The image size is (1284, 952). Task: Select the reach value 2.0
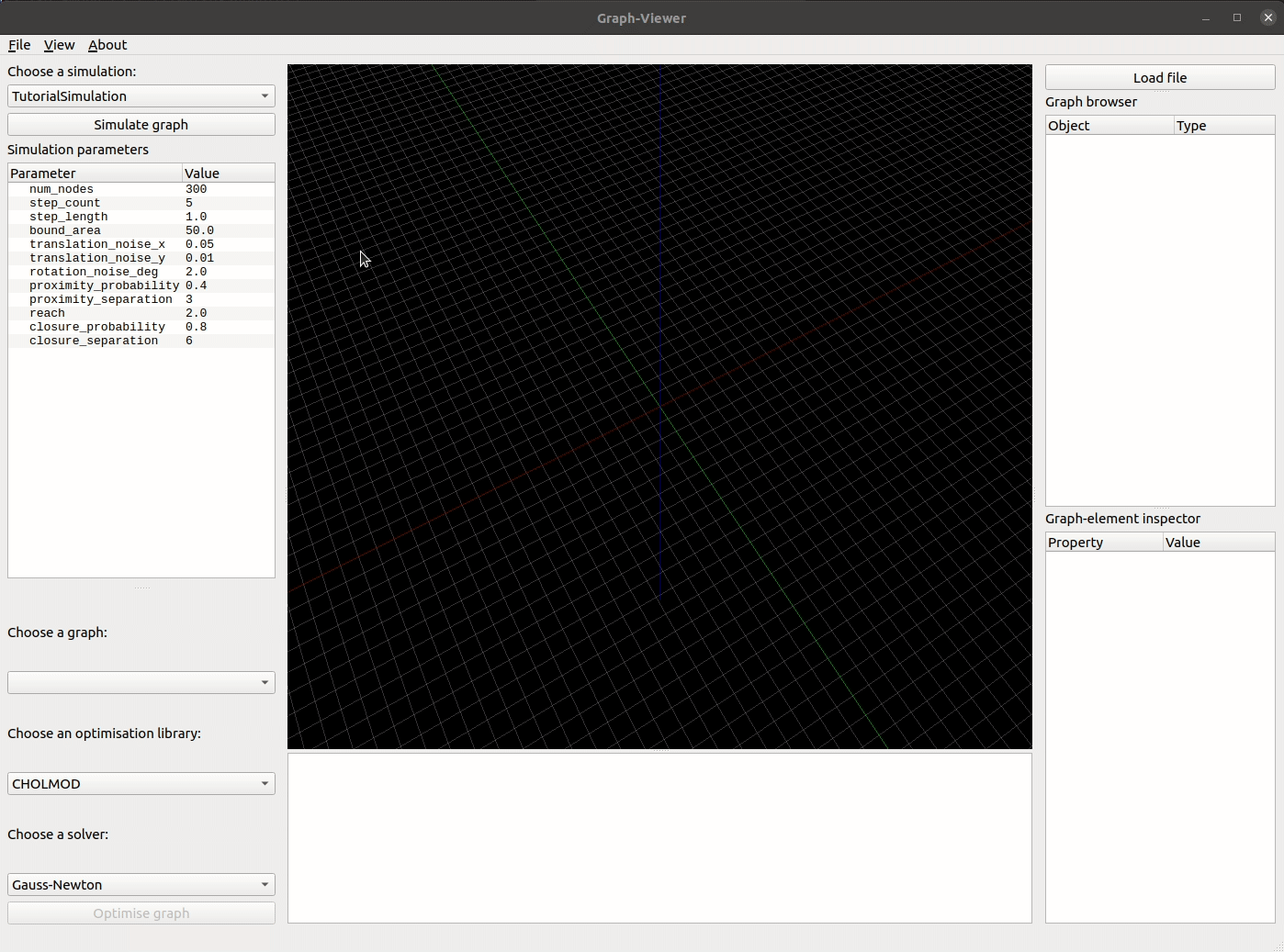point(196,313)
